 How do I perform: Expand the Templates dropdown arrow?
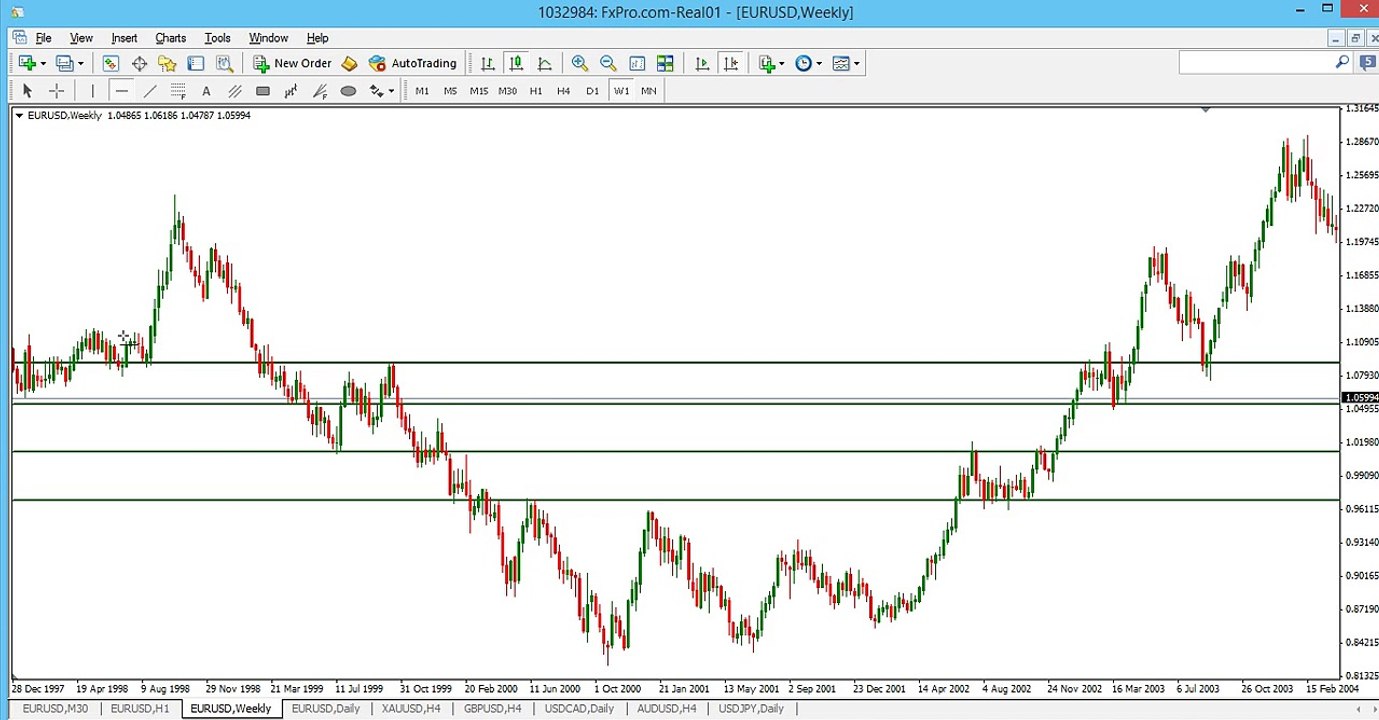[857, 63]
